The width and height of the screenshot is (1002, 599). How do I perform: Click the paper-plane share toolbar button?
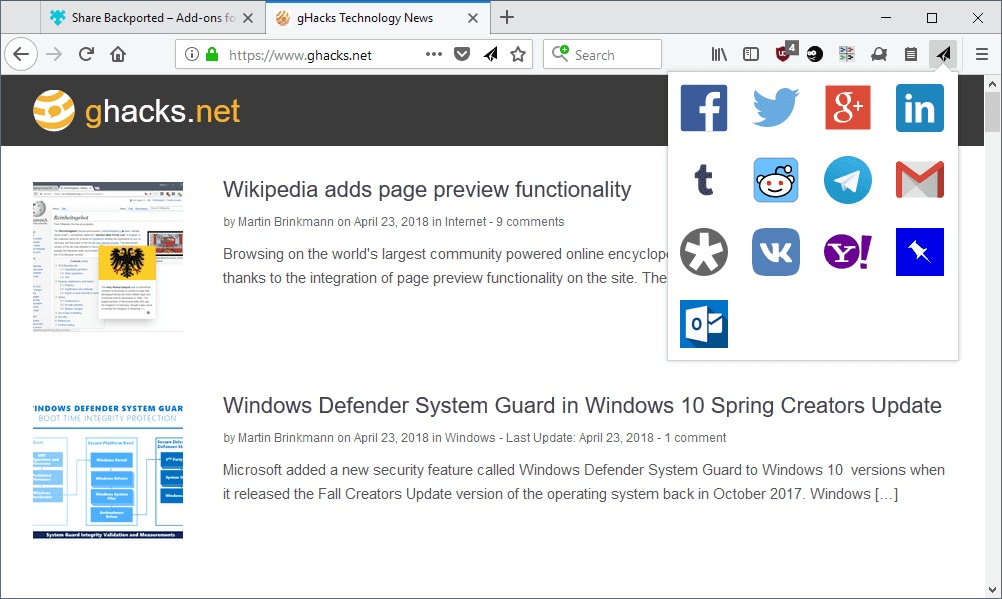943,54
